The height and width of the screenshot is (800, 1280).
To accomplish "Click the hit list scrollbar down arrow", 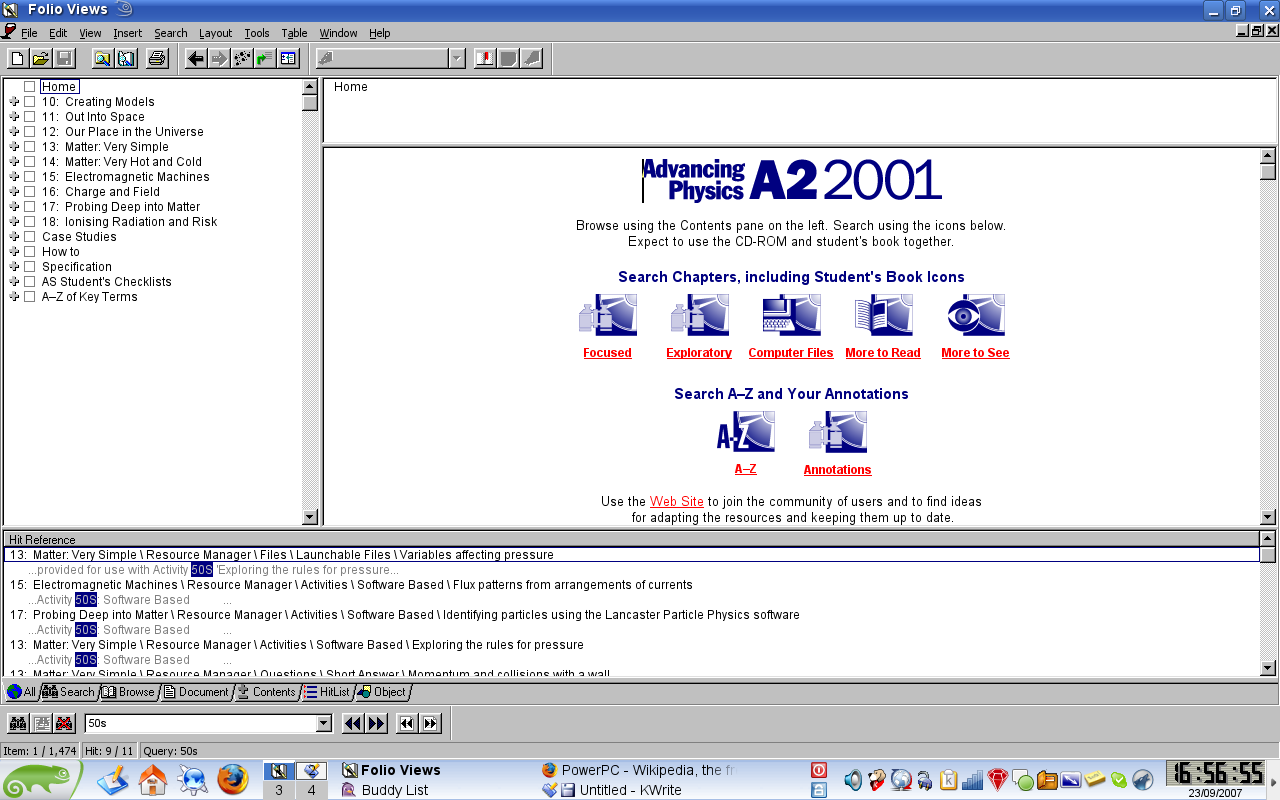I will pyautogui.click(x=1268, y=668).
